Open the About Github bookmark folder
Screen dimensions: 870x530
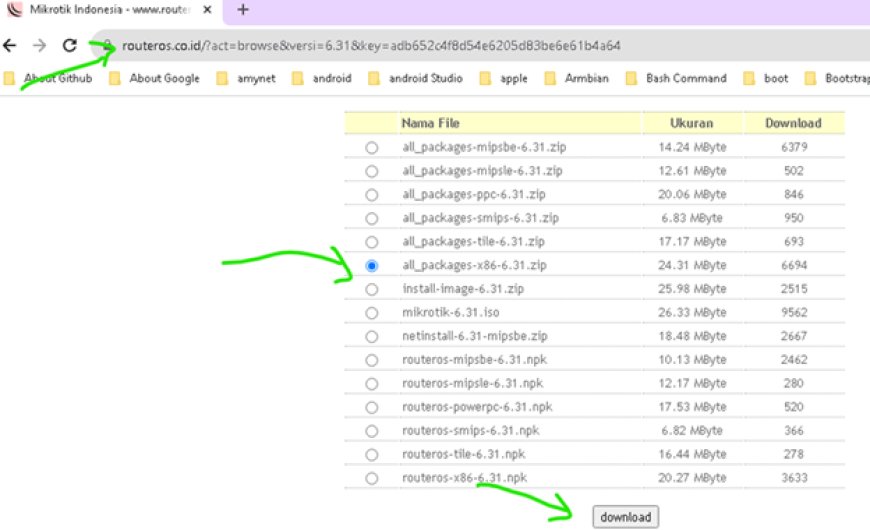coord(48,78)
